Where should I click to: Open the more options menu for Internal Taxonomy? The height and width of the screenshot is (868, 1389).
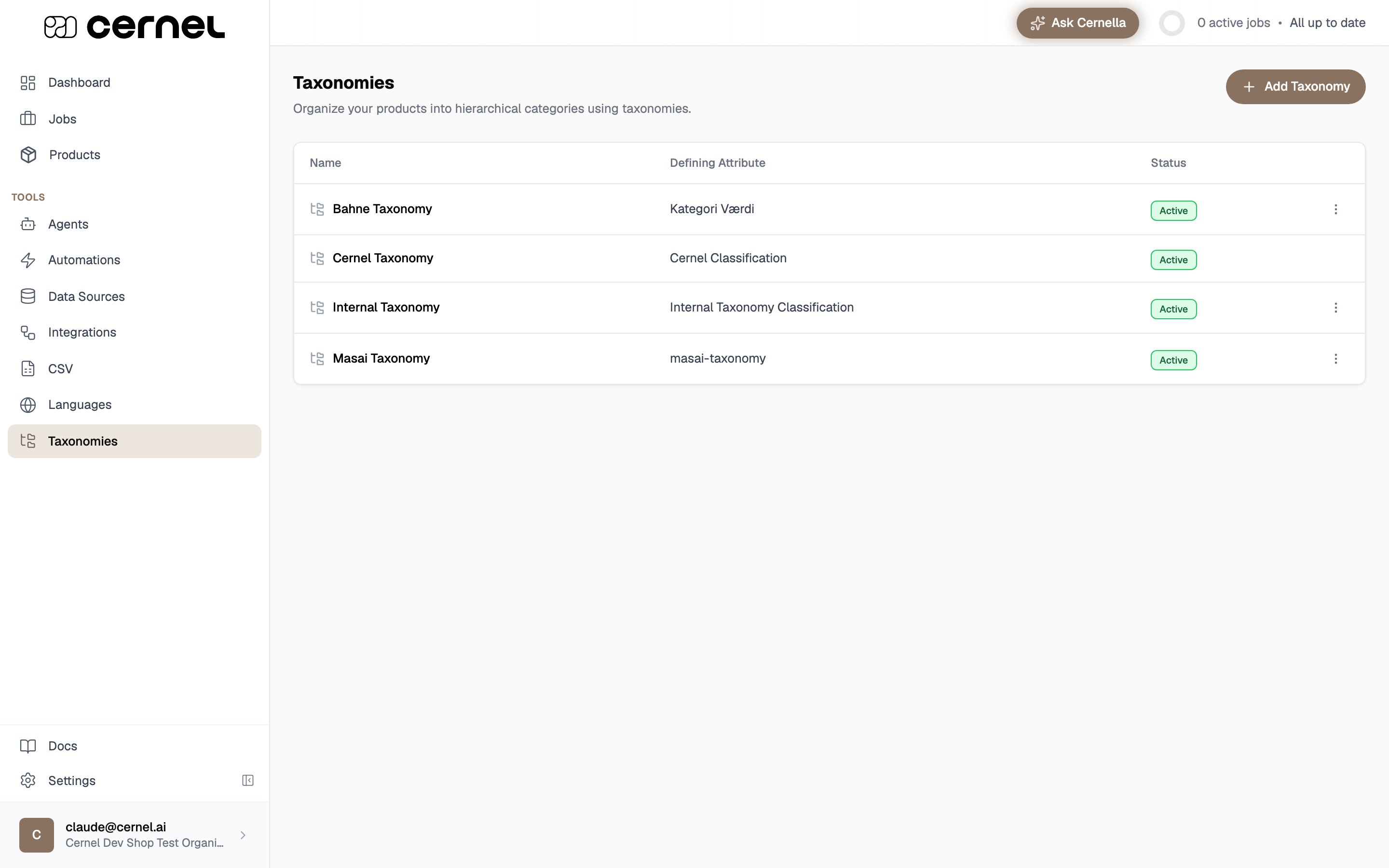[1335, 308]
